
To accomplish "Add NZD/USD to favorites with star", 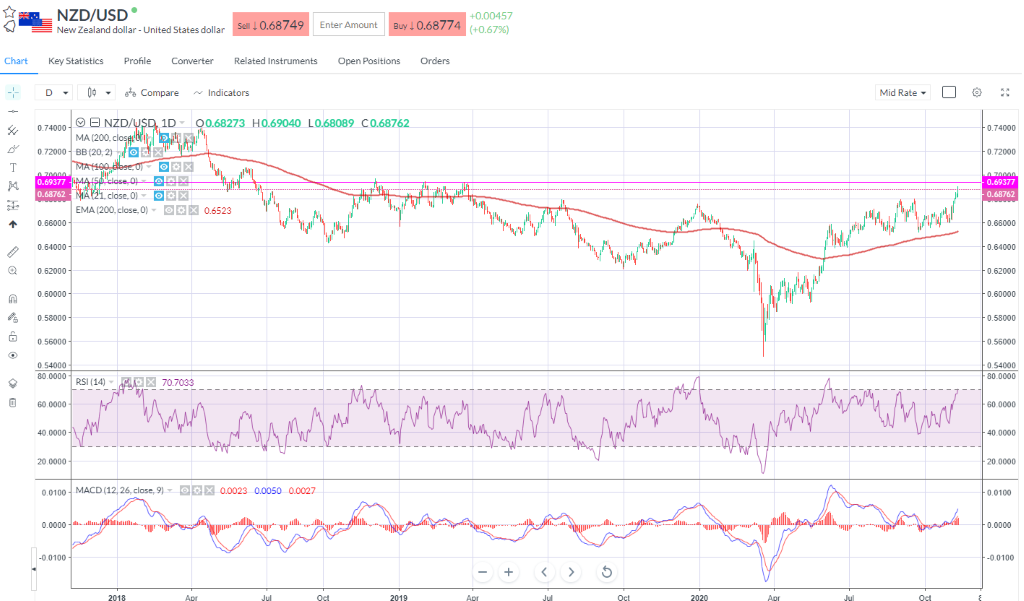I will [9, 10].
